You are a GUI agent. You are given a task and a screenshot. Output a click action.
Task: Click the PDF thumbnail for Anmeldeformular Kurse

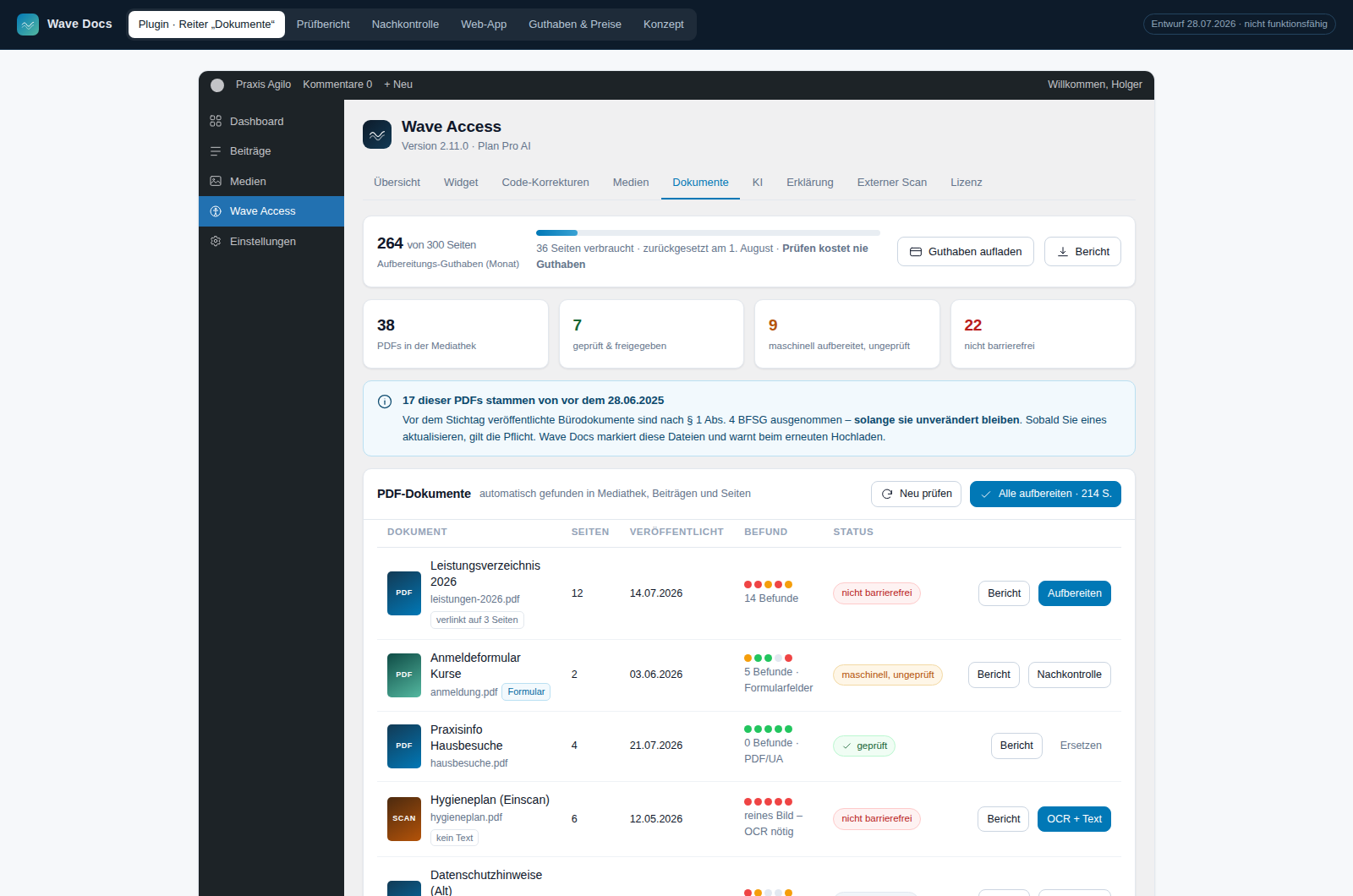404,675
